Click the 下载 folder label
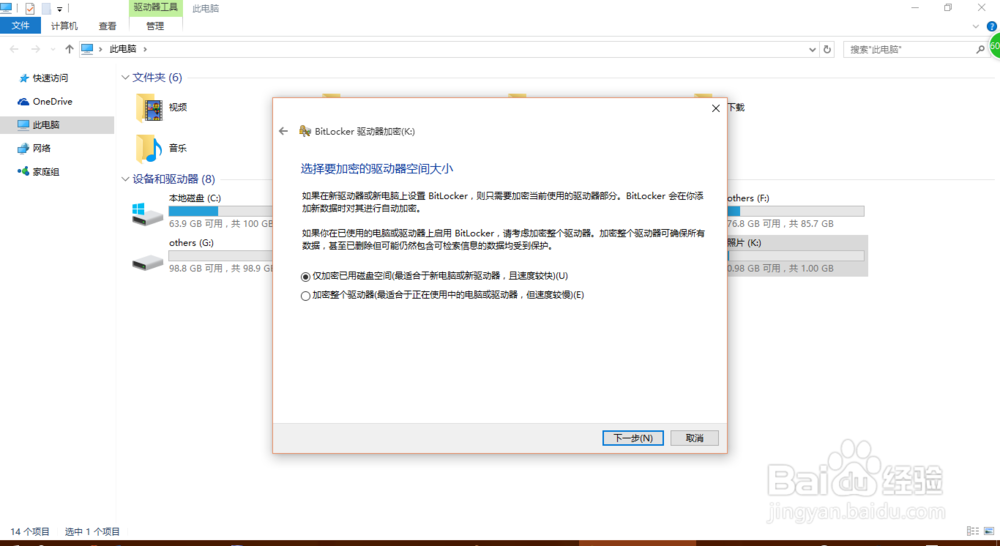Screen dimensions: 1000x546 point(736,107)
